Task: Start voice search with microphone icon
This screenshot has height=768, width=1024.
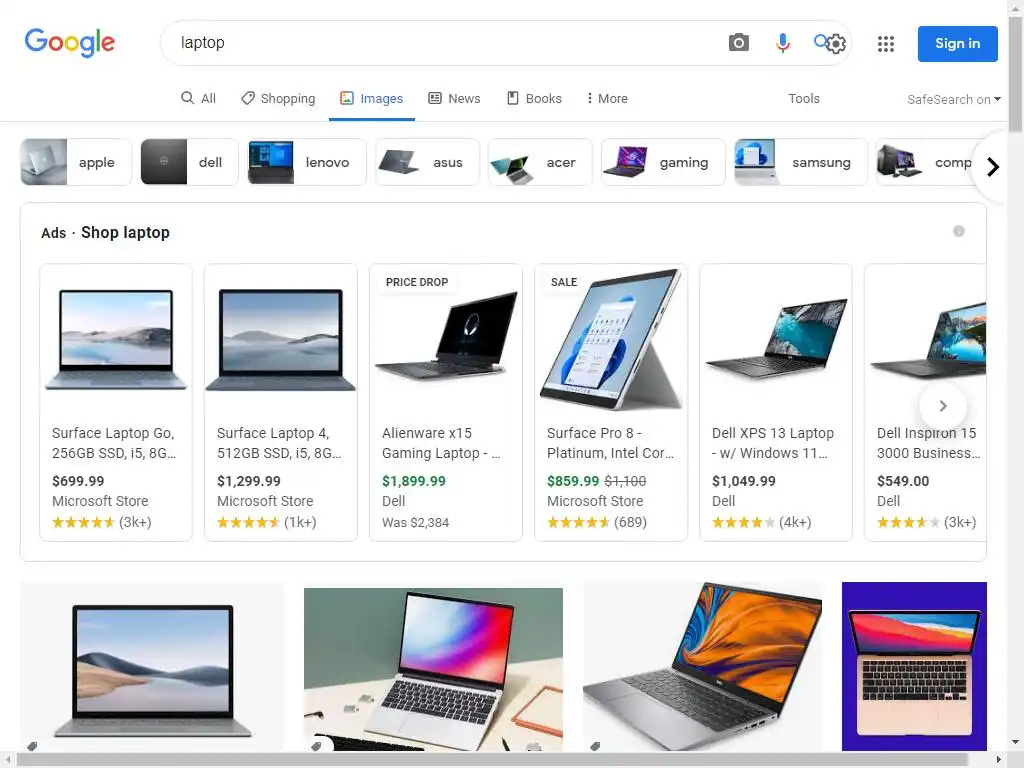Action: tap(782, 42)
